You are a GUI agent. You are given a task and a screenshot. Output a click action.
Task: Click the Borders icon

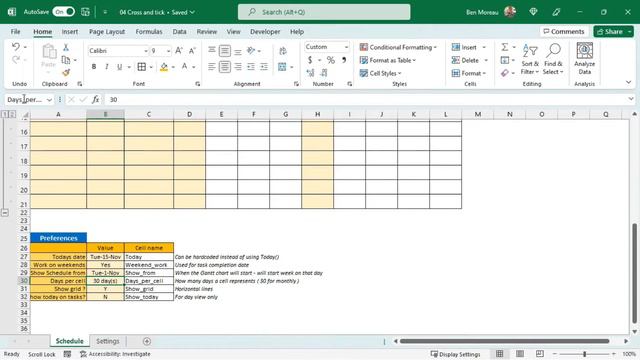coord(142,67)
